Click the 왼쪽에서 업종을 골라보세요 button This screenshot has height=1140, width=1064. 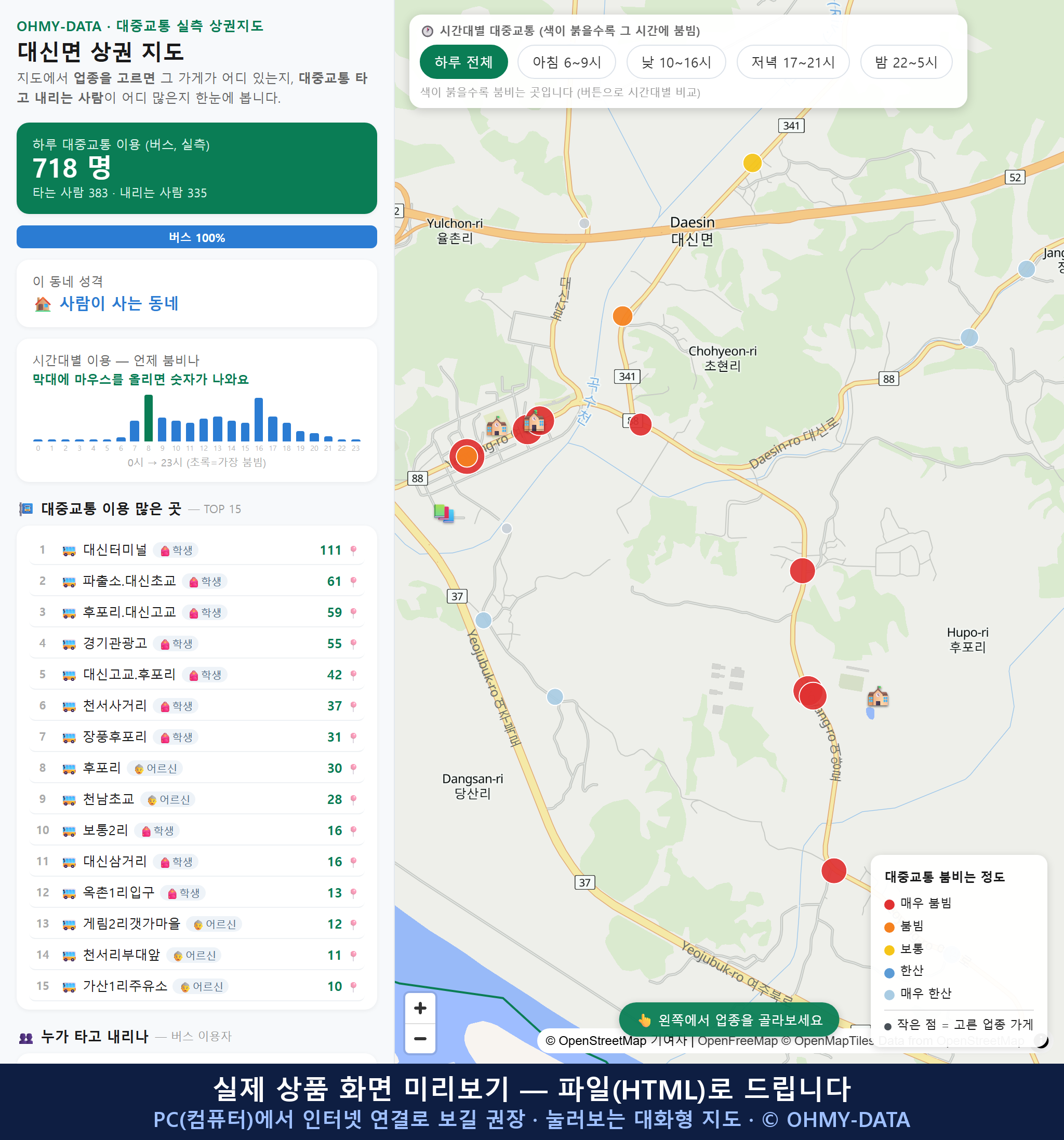(x=729, y=1020)
